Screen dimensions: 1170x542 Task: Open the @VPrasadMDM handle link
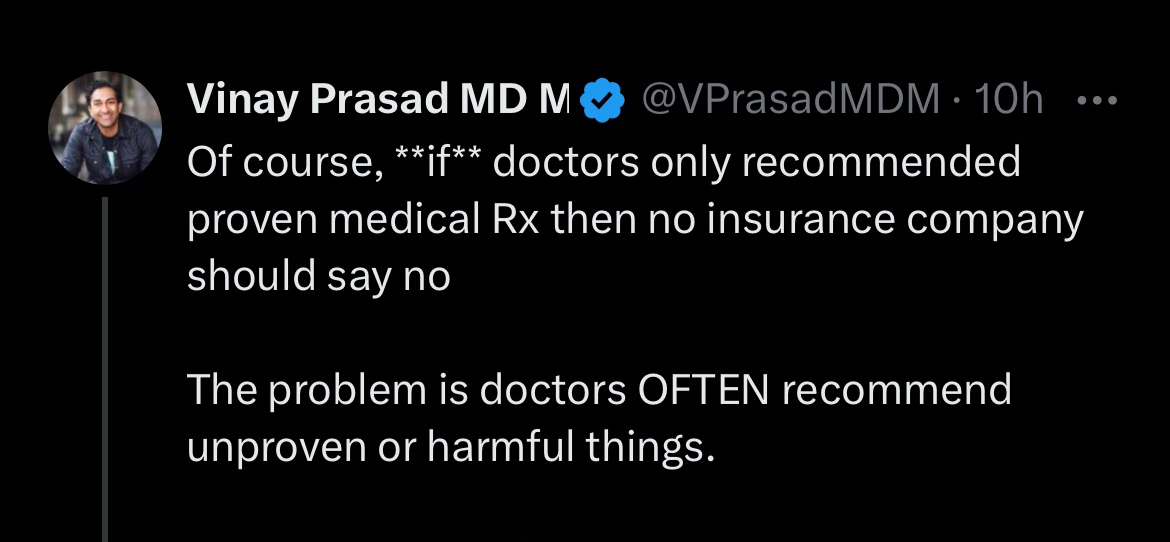(788, 98)
